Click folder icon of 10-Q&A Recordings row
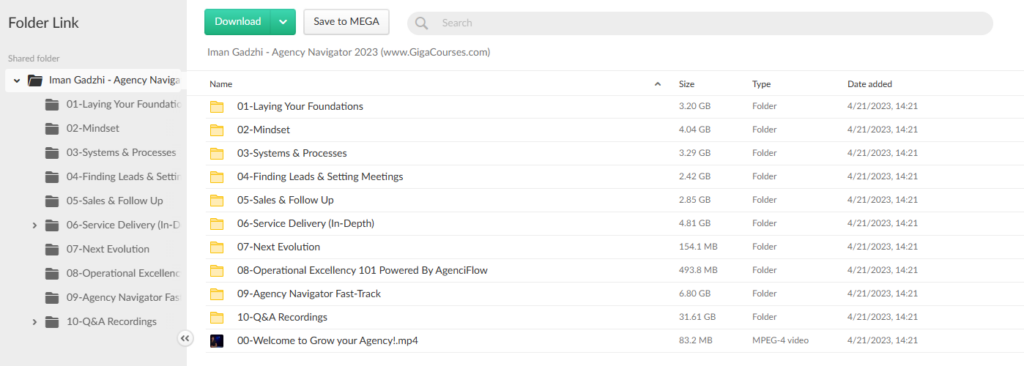Screen dimensions: 1024x366 click(x=217, y=318)
